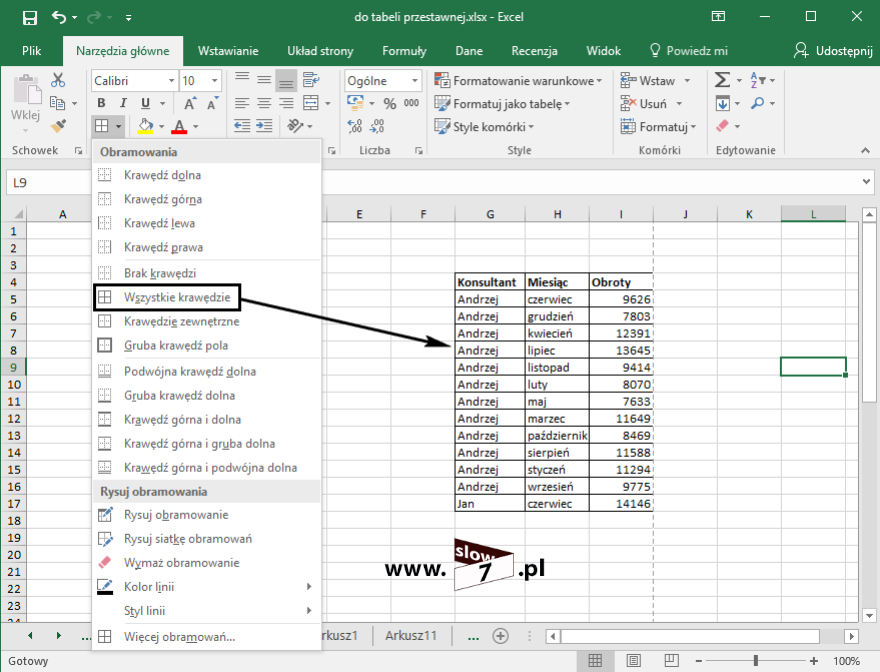
Task: Align text to the right
Action: [x=286, y=103]
